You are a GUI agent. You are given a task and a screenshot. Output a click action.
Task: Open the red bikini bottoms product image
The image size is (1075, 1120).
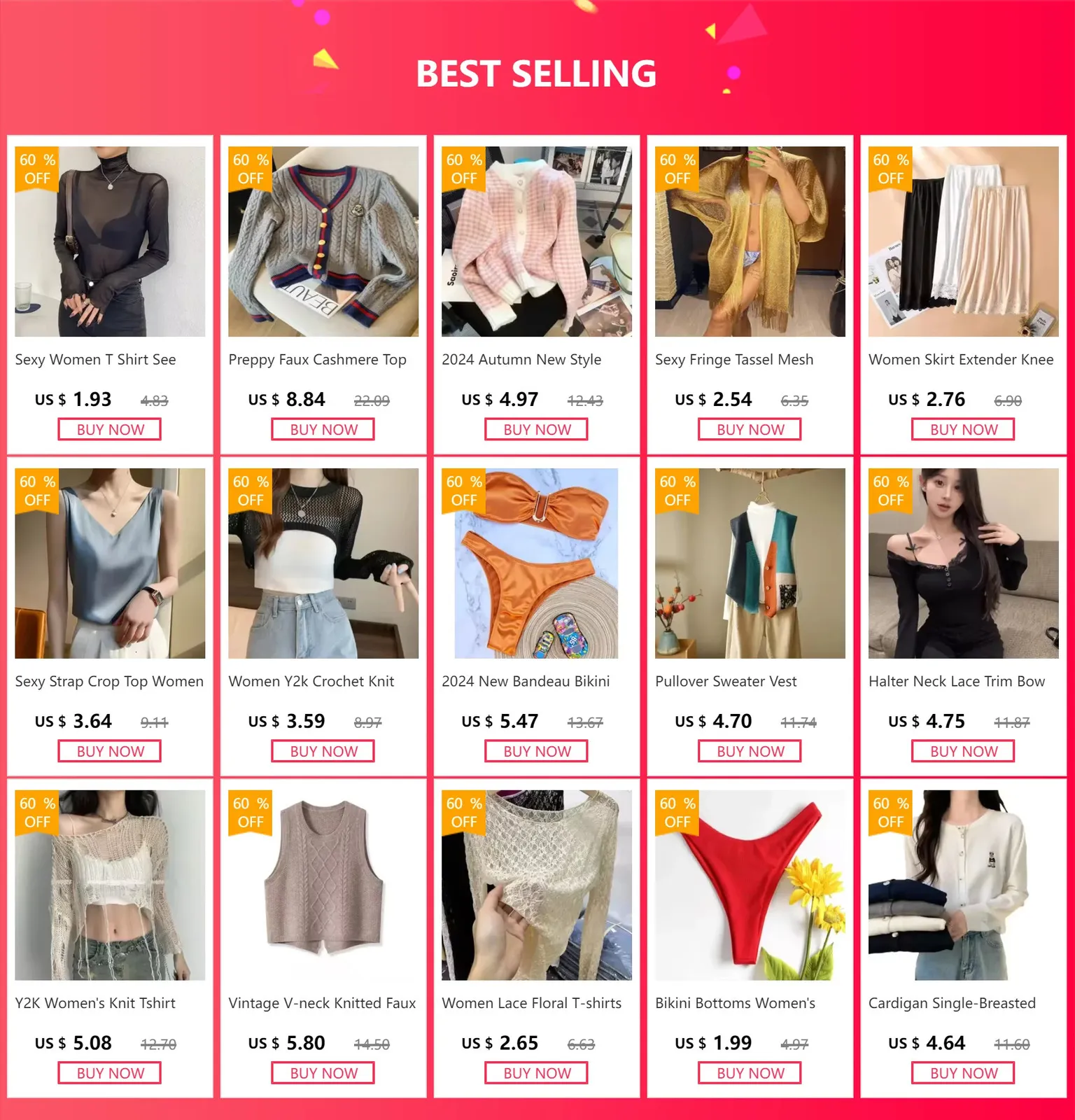(x=750, y=885)
